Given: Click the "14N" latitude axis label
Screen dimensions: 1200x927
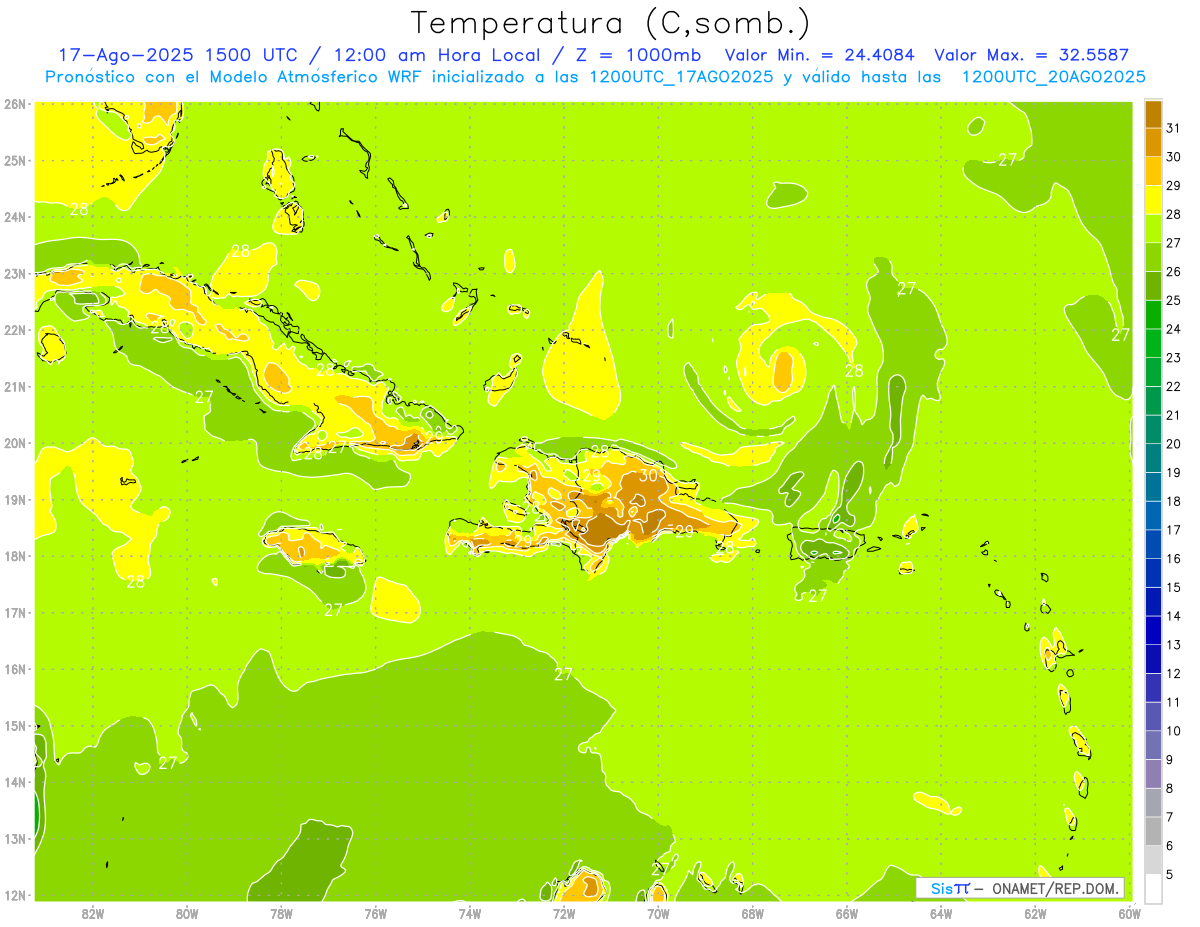Looking at the screenshot, I should pos(15,782).
